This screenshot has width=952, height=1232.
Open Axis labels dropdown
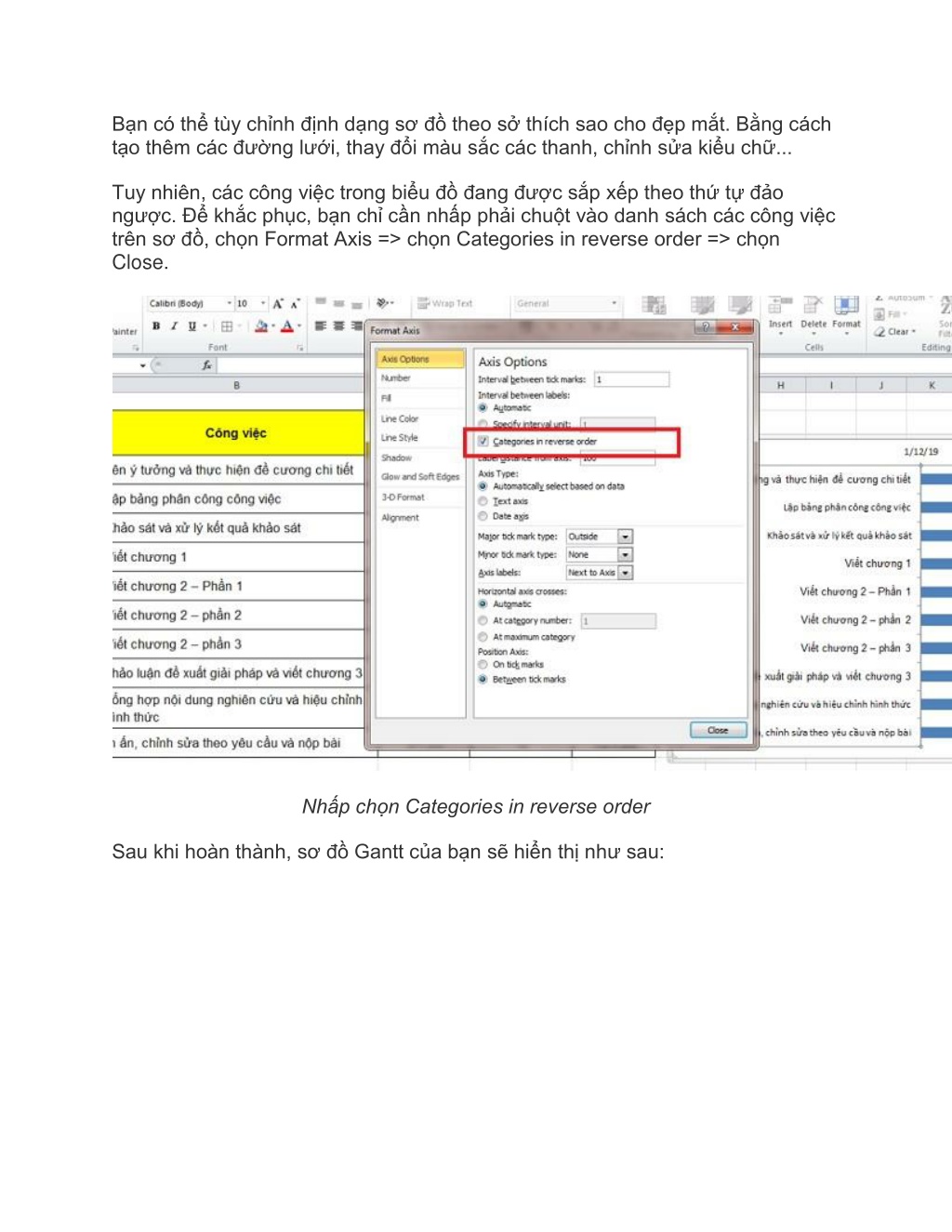[626, 573]
